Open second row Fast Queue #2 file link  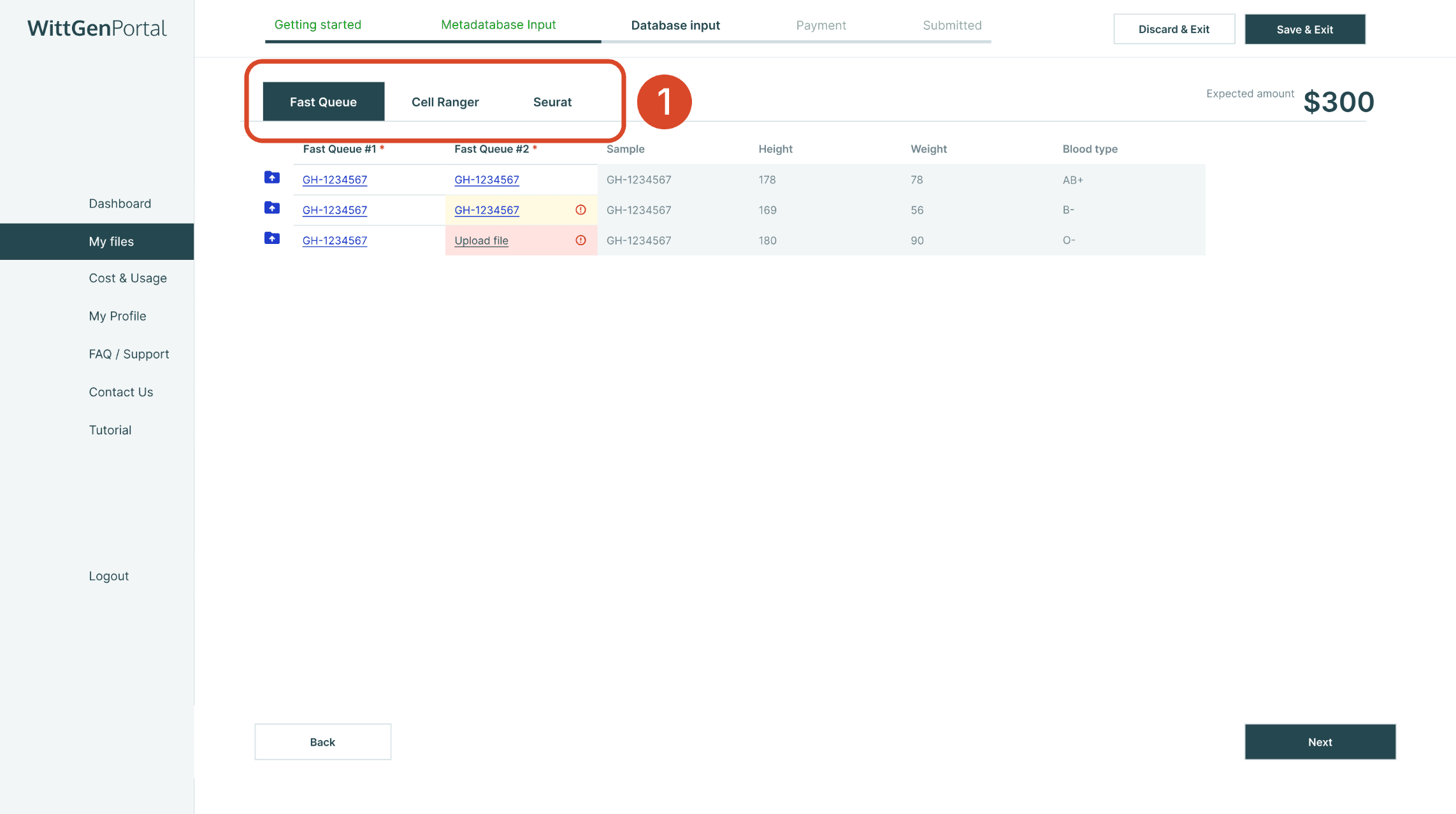point(486,210)
